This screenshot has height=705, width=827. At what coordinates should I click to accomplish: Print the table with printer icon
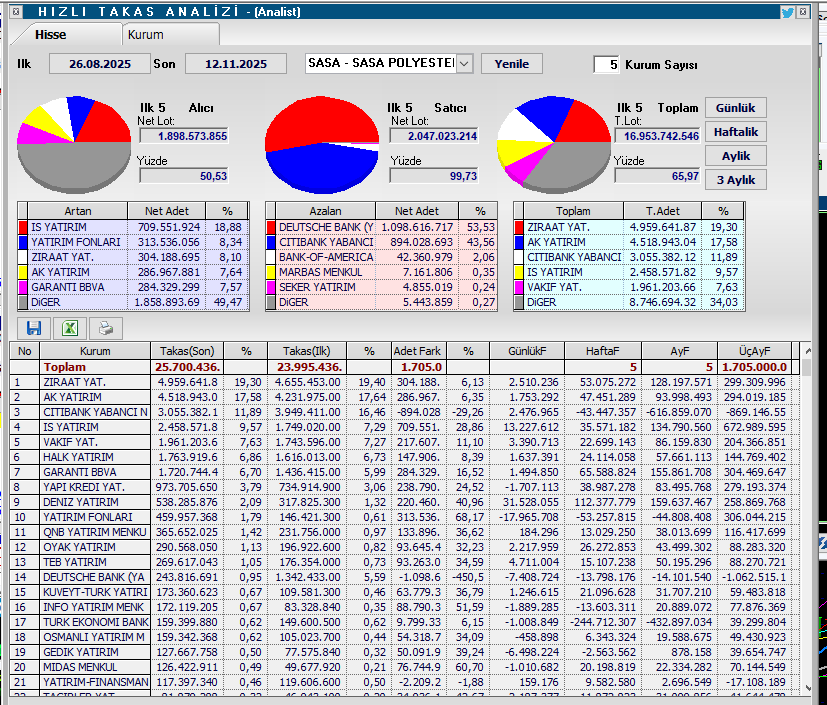(x=106, y=328)
